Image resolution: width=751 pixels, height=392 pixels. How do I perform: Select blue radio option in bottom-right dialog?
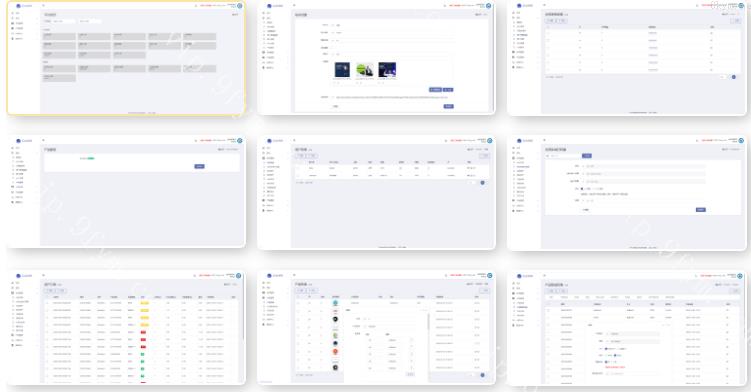[606, 349]
